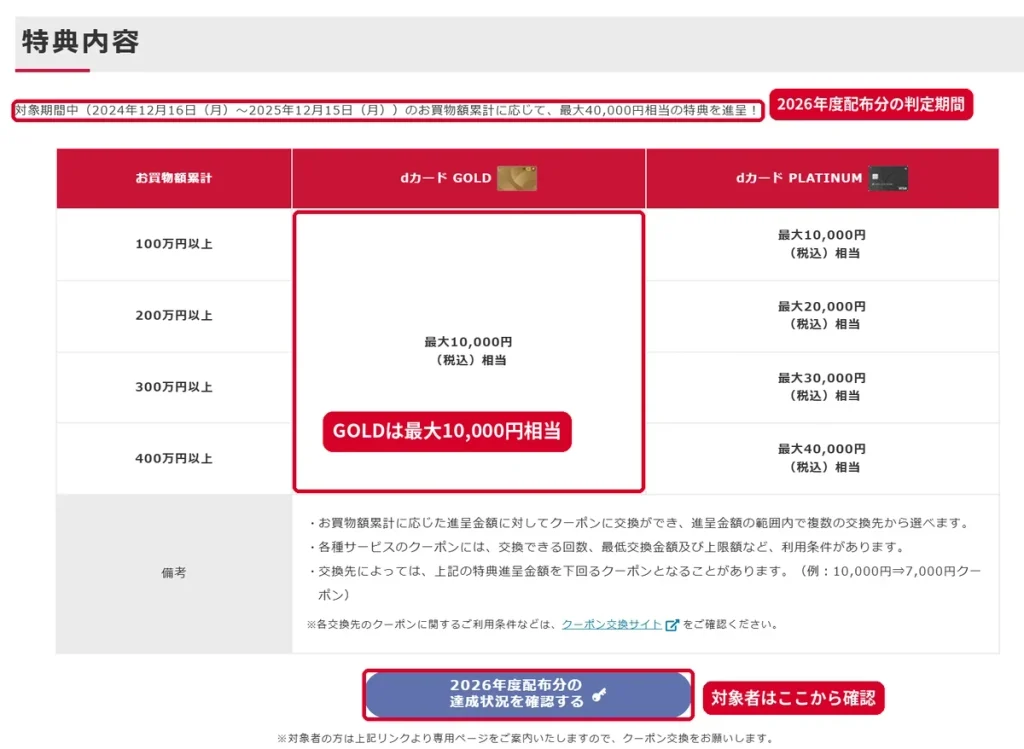
Task: Click the 対象期間中(2024年12月16日 sentence
Action: coord(387,110)
